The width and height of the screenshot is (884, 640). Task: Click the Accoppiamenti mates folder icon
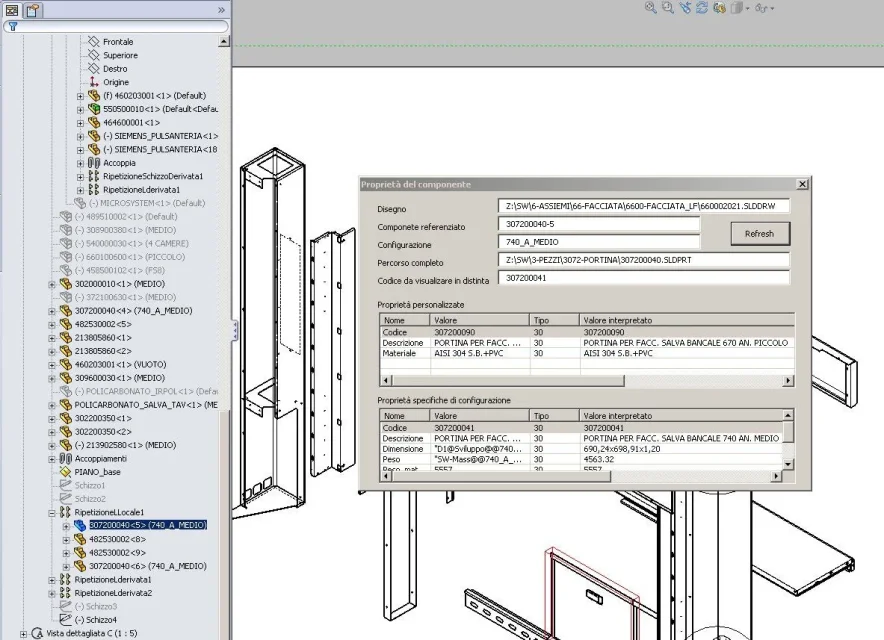click(x=66, y=458)
